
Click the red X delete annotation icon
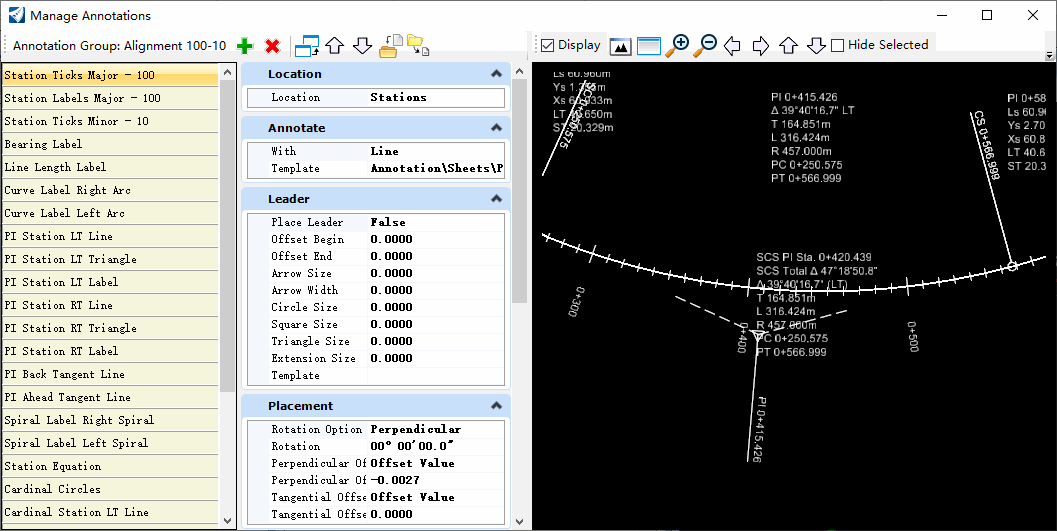(x=272, y=46)
